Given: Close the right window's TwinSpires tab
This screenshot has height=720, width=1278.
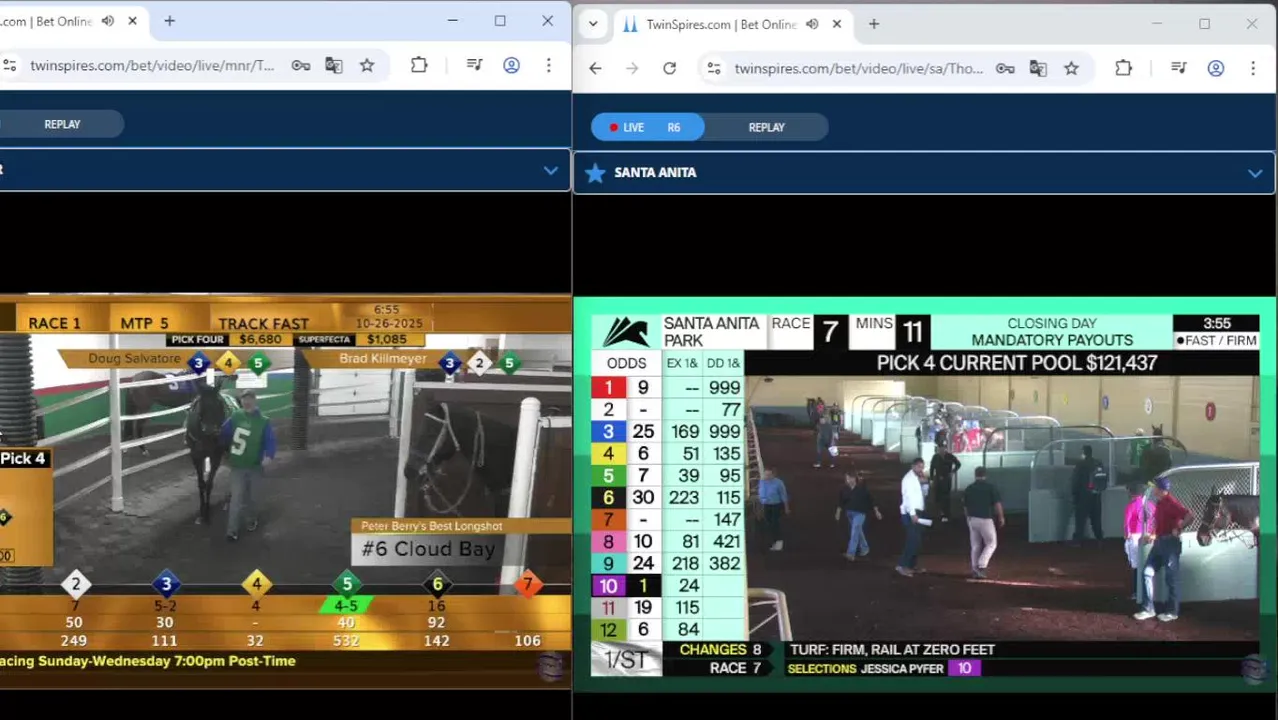Looking at the screenshot, I should click(x=836, y=24).
